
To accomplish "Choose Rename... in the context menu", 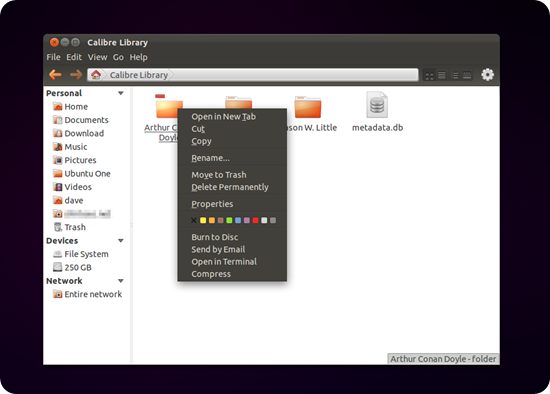I will click(232, 158).
